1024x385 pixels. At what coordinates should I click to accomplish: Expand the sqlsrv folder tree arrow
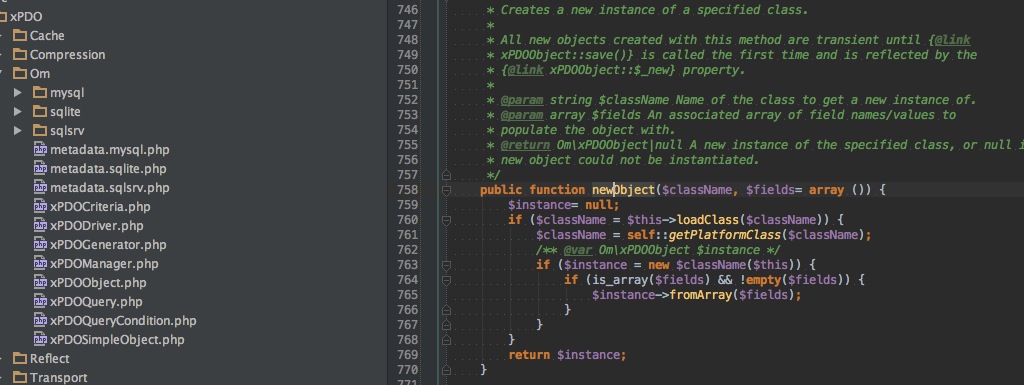coord(18,131)
